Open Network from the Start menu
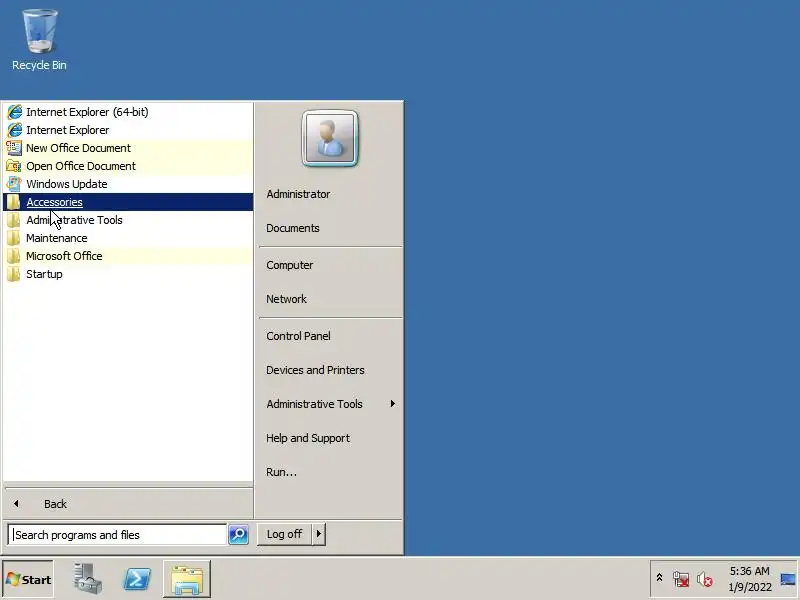This screenshot has height=600, width=800. pyautogui.click(x=286, y=299)
